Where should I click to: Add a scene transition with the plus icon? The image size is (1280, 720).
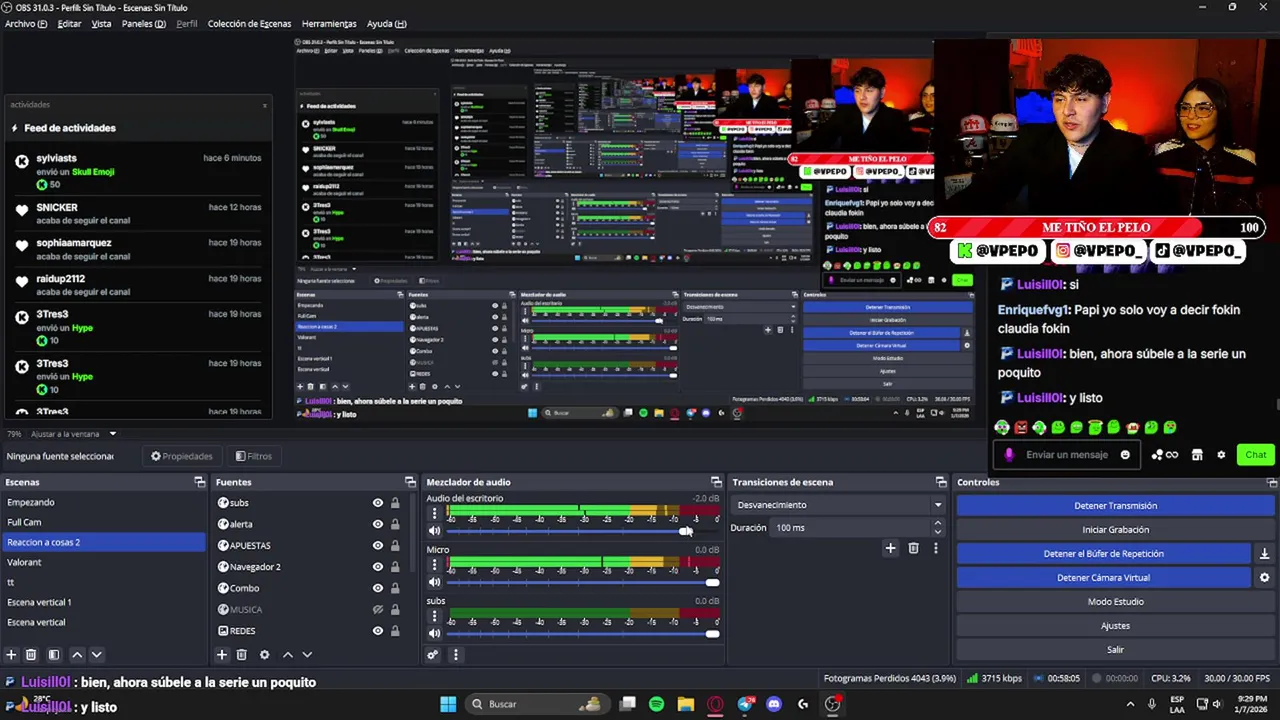pos(890,548)
